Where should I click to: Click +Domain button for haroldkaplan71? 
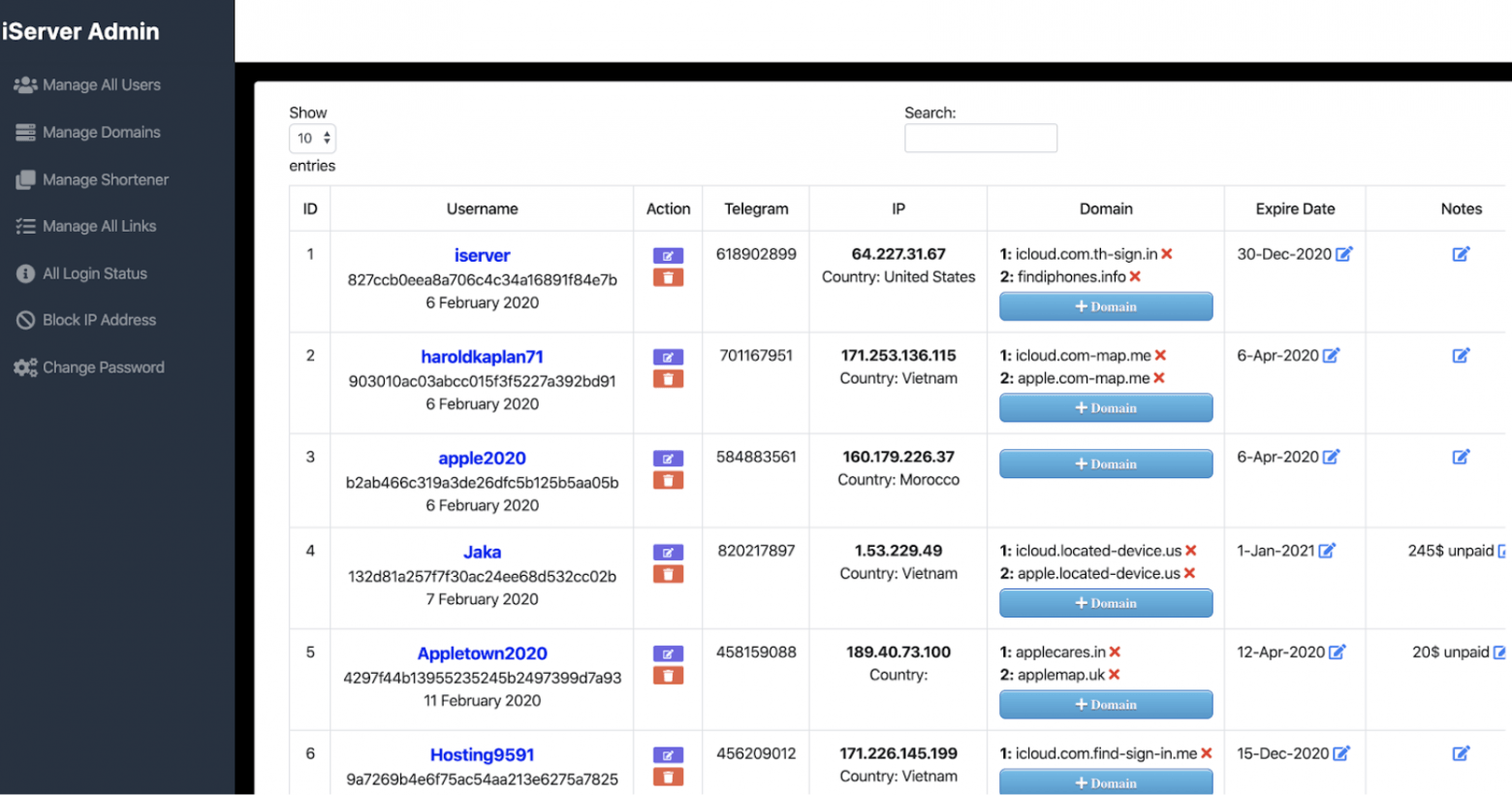tap(1106, 408)
